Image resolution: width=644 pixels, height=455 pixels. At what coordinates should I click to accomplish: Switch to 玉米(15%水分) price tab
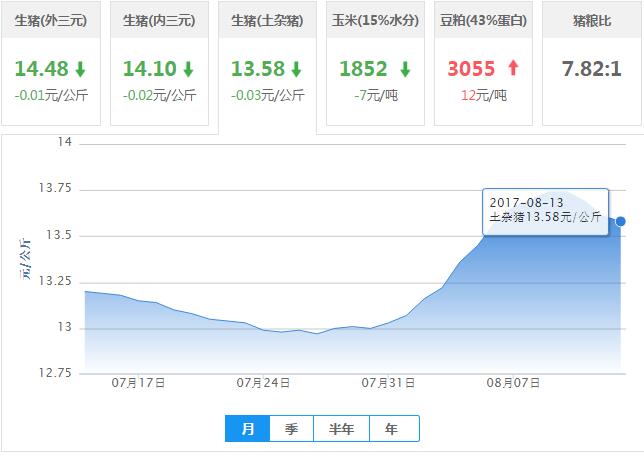tap(375, 20)
